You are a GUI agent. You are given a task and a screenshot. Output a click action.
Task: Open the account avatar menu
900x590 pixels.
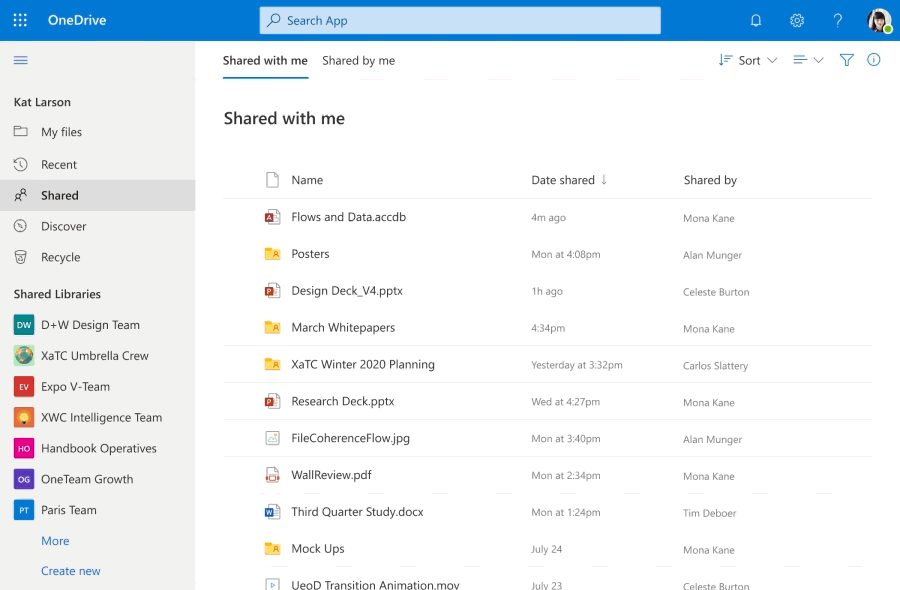click(x=879, y=20)
